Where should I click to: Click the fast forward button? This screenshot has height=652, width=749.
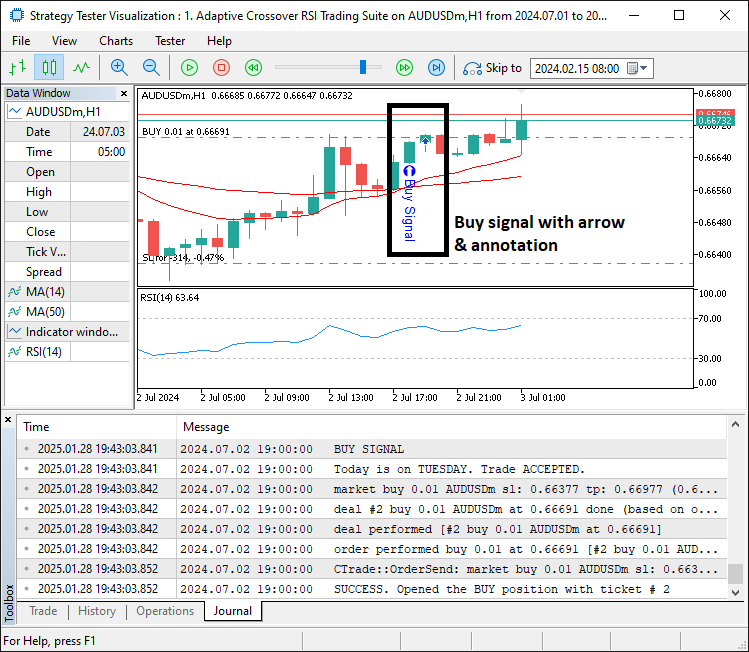click(404, 68)
